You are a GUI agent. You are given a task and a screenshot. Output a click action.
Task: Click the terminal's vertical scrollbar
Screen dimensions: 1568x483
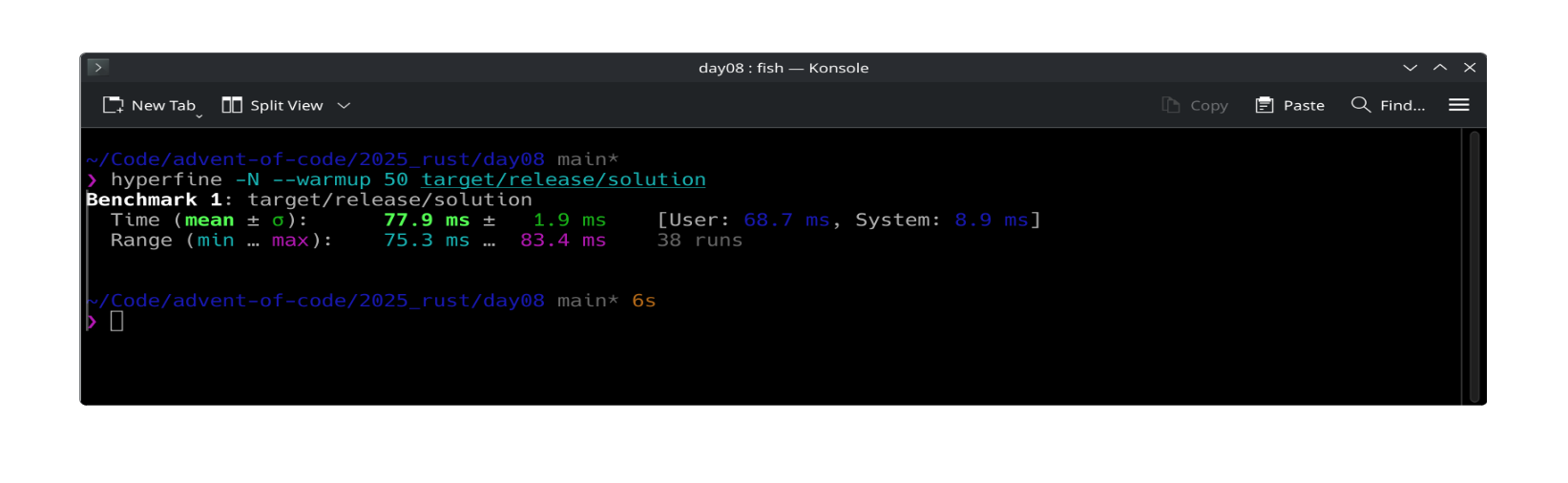pos(1474,266)
